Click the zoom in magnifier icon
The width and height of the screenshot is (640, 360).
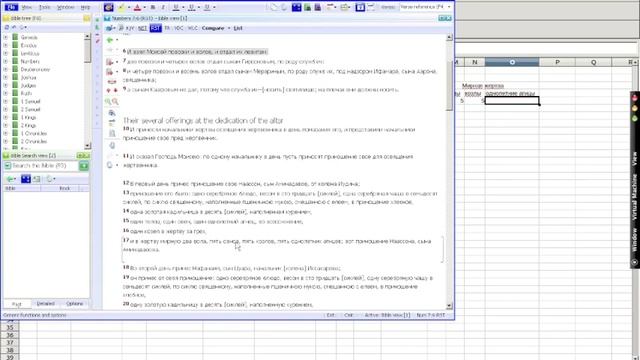[x=108, y=102]
